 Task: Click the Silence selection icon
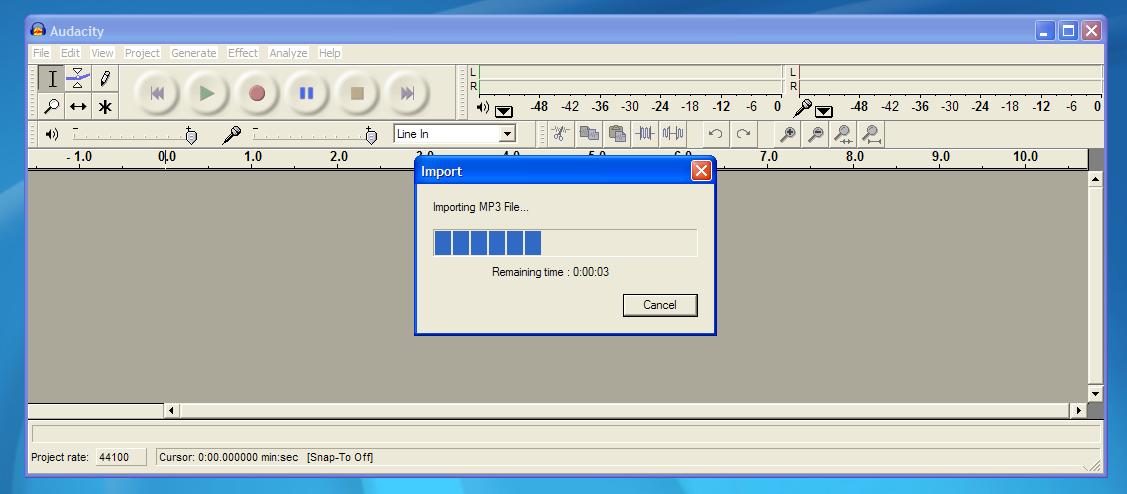pyautogui.click(x=673, y=134)
